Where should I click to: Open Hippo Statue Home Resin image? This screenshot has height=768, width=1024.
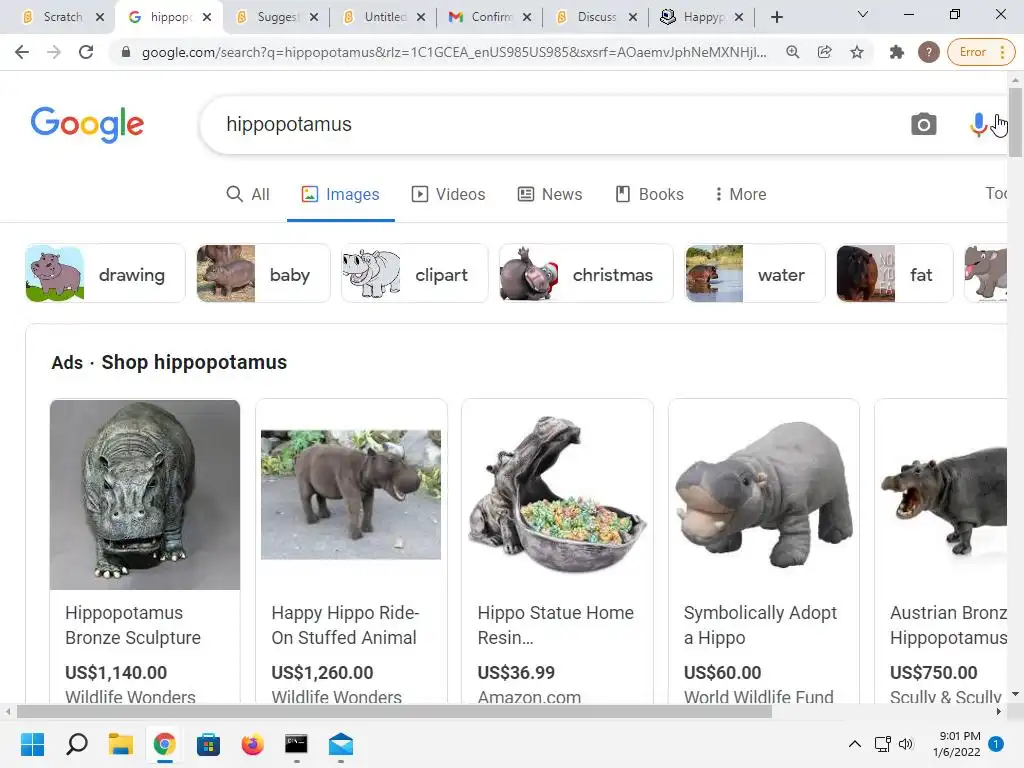coord(557,494)
